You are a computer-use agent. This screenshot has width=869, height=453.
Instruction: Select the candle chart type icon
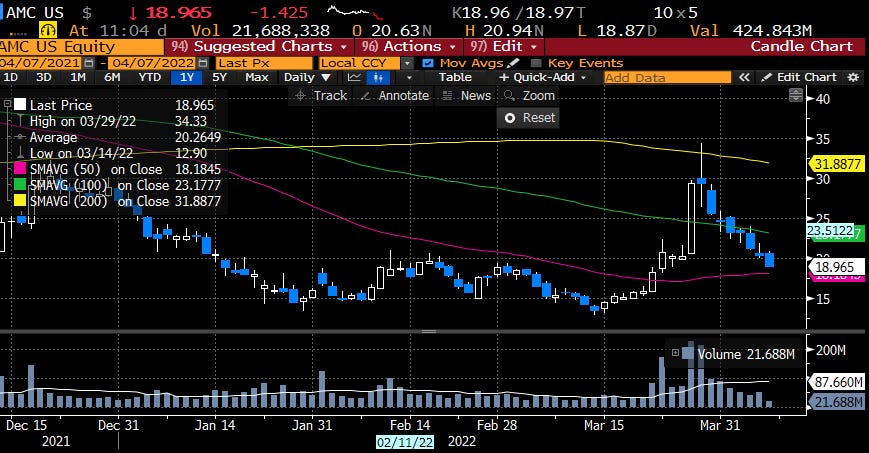point(379,78)
